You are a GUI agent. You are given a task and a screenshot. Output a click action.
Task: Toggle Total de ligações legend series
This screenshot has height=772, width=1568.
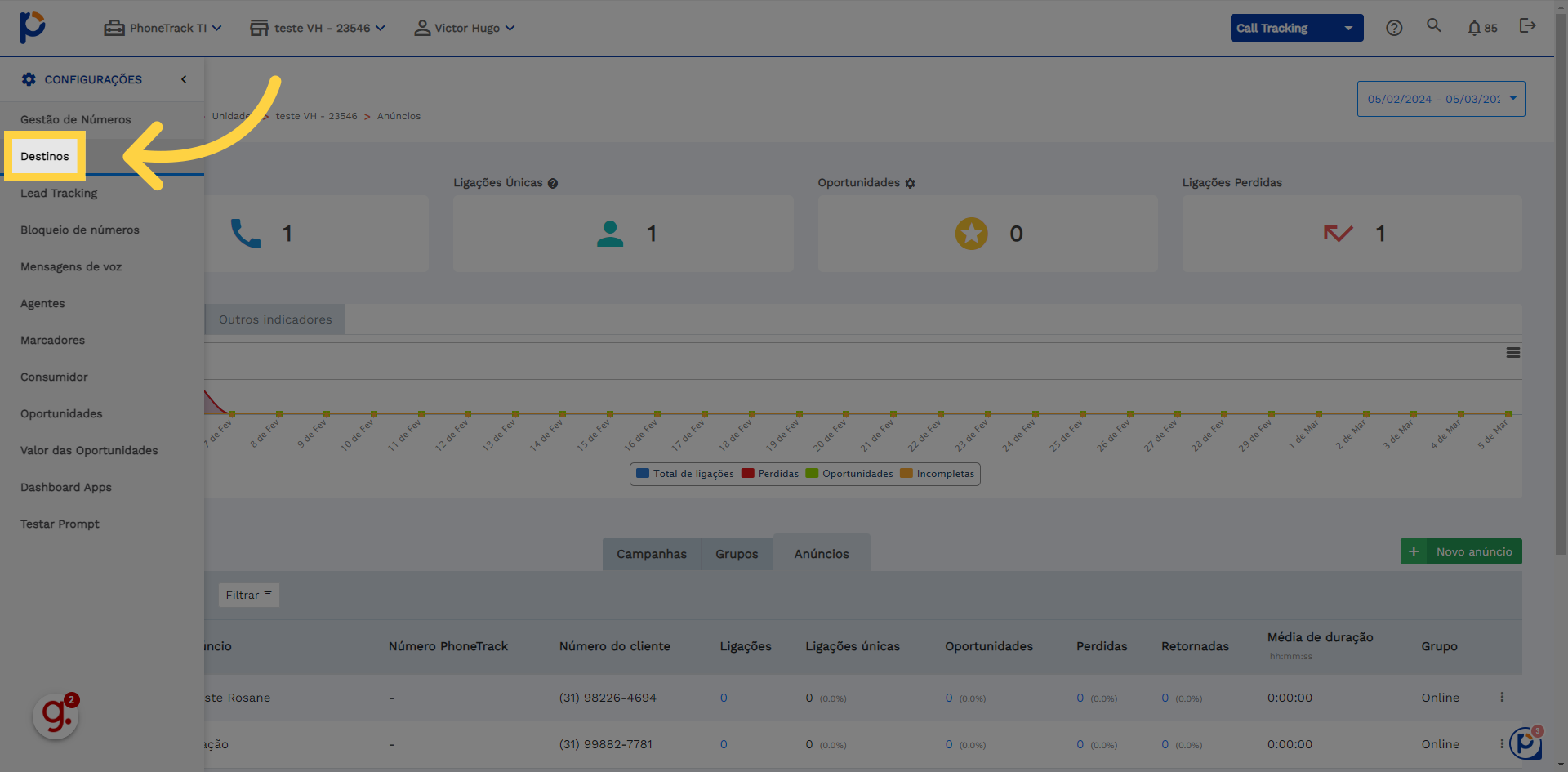pos(684,474)
